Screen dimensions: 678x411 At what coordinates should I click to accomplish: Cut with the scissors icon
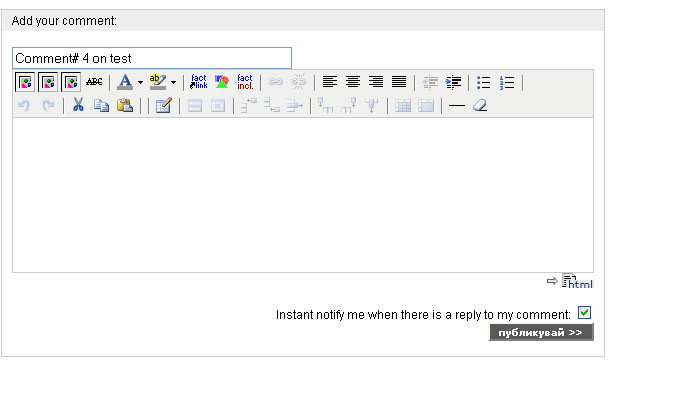[x=78, y=105]
